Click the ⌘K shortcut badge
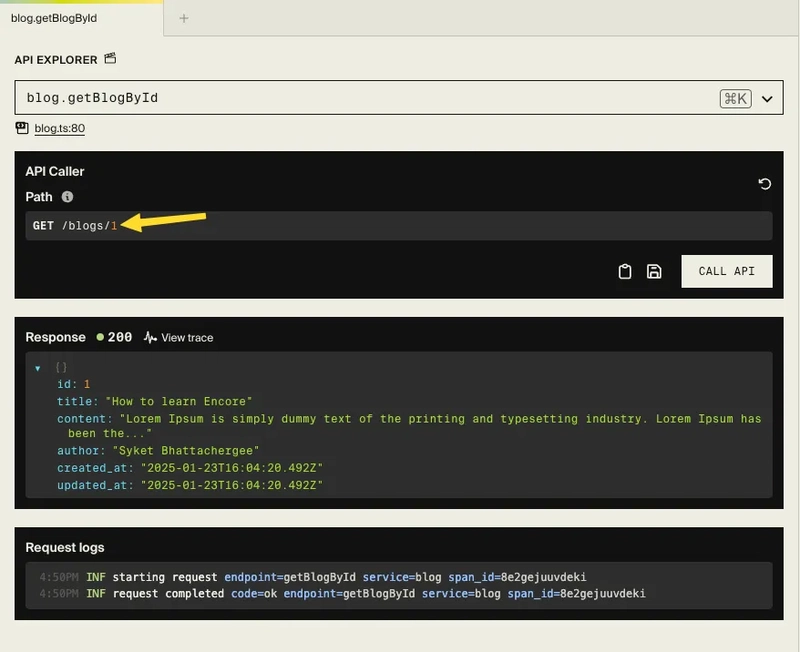 click(735, 98)
